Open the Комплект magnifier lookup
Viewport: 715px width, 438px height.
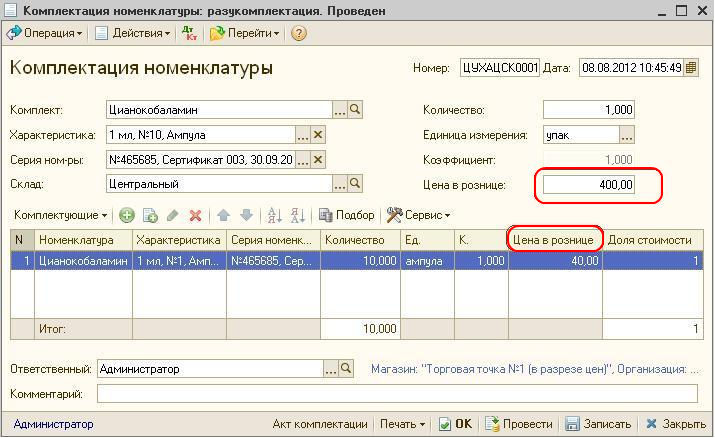click(x=355, y=109)
